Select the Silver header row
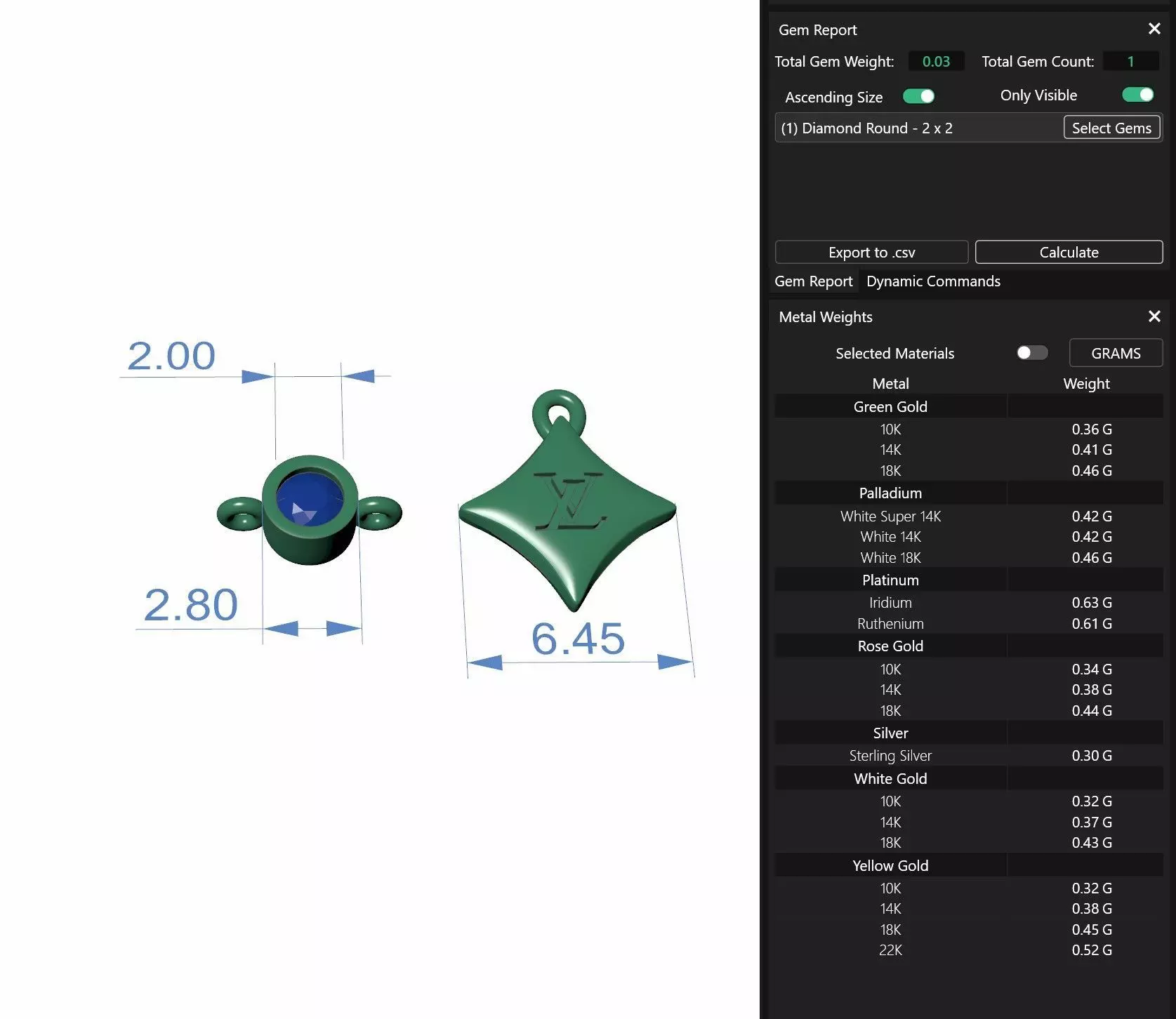This screenshot has height=1019, width=1176. click(969, 733)
